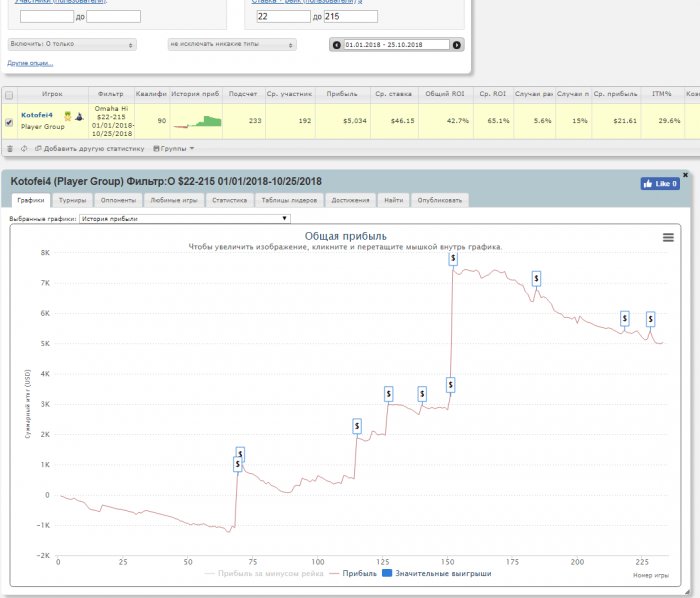The image size is (700, 598).
Task: Switch to the Турниры tab
Action: [72, 200]
